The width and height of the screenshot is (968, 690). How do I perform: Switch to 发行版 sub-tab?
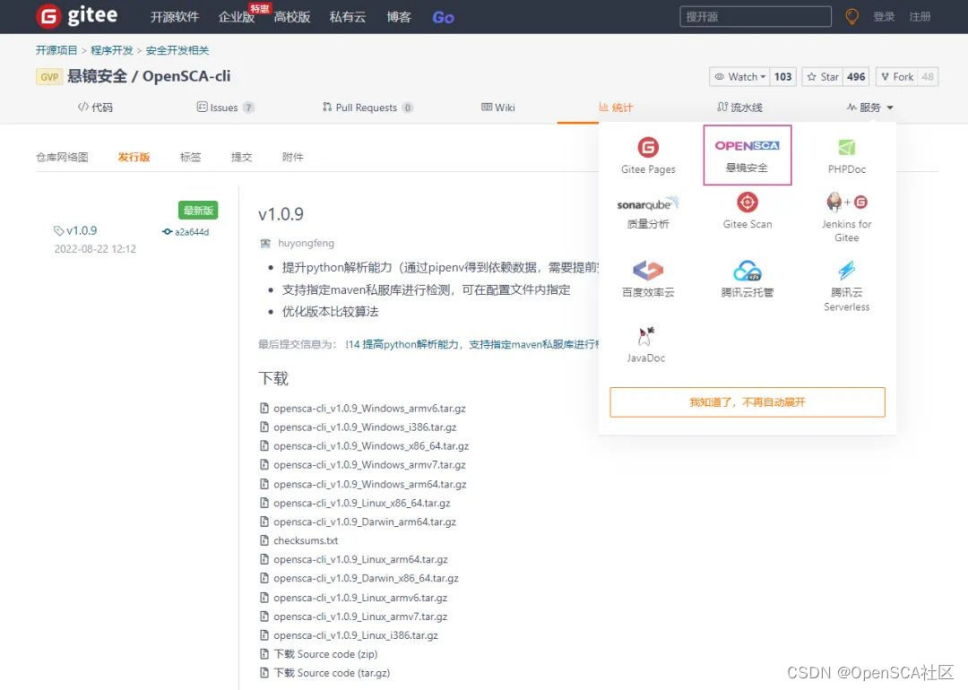[x=133, y=157]
